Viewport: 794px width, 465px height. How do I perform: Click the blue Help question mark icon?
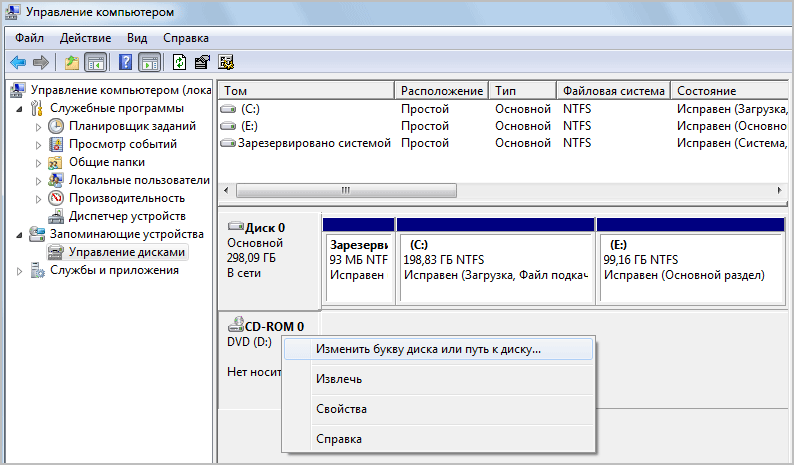[125, 62]
